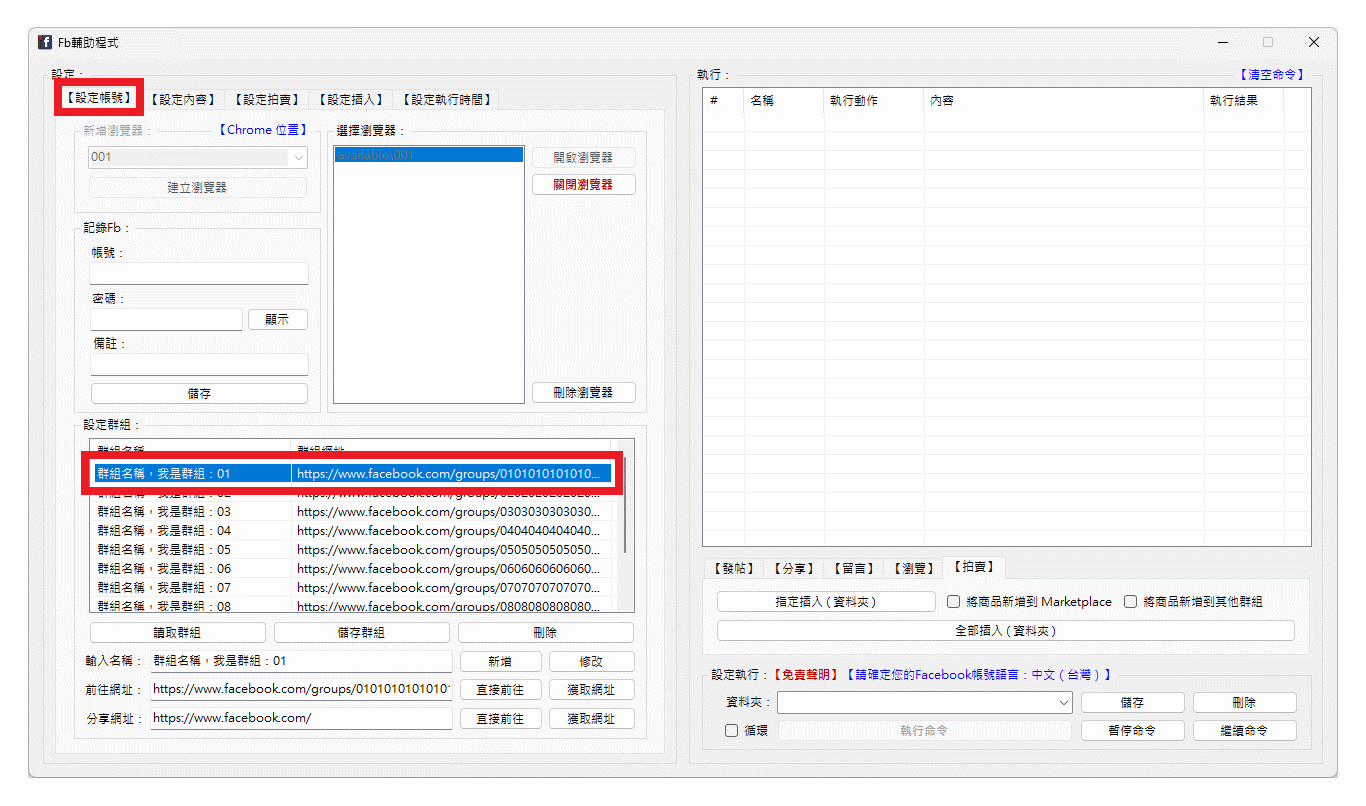Click the 內容 column header
This screenshot has height=806, width=1366.
tap(1064, 100)
